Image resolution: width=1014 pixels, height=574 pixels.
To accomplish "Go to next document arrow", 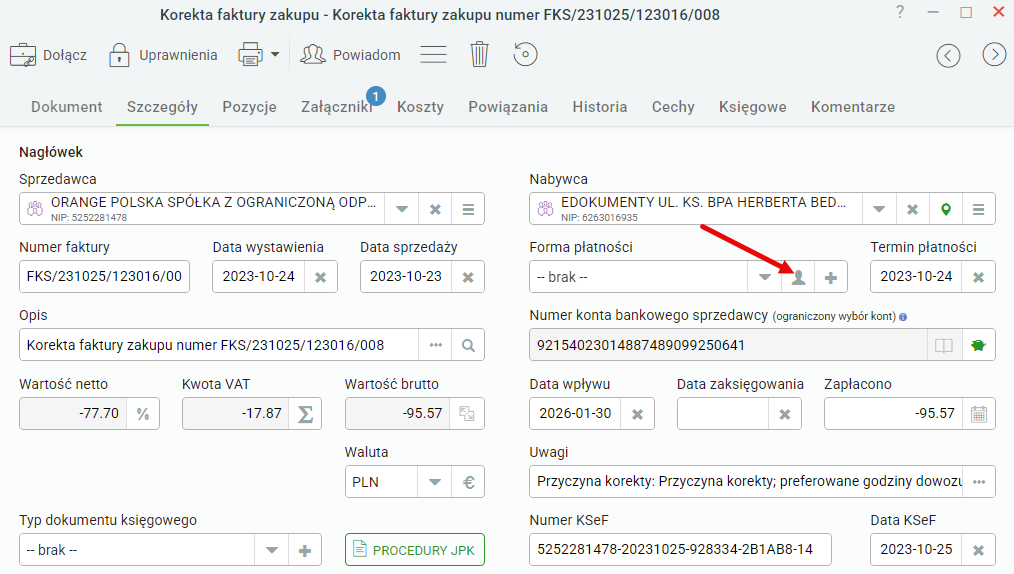I will coord(994,55).
